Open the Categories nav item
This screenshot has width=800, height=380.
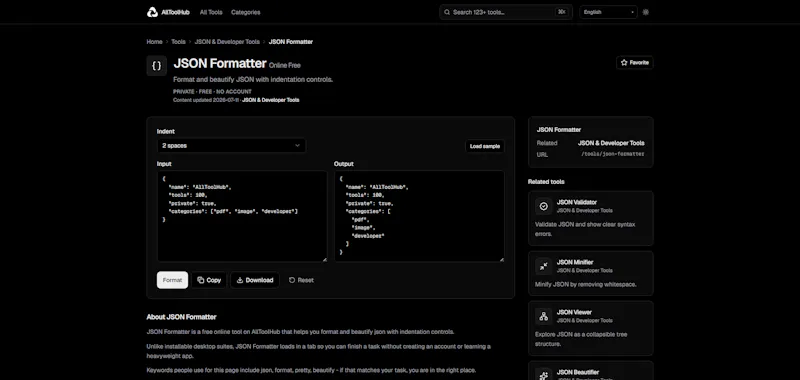(x=245, y=12)
